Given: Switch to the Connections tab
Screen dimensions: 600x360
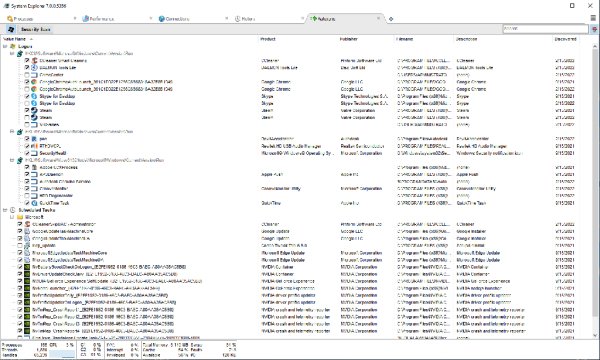Looking at the screenshot, I should (x=193, y=19).
